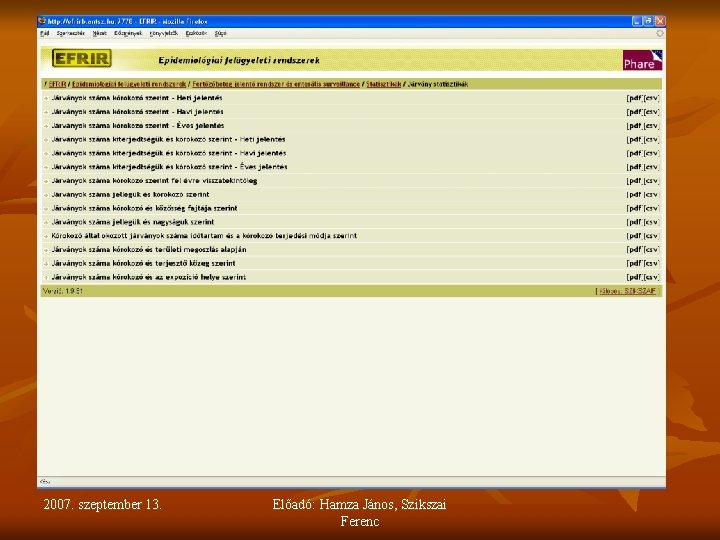
Task: Follow the EFRIR breadcrumb link
Action: [57, 84]
